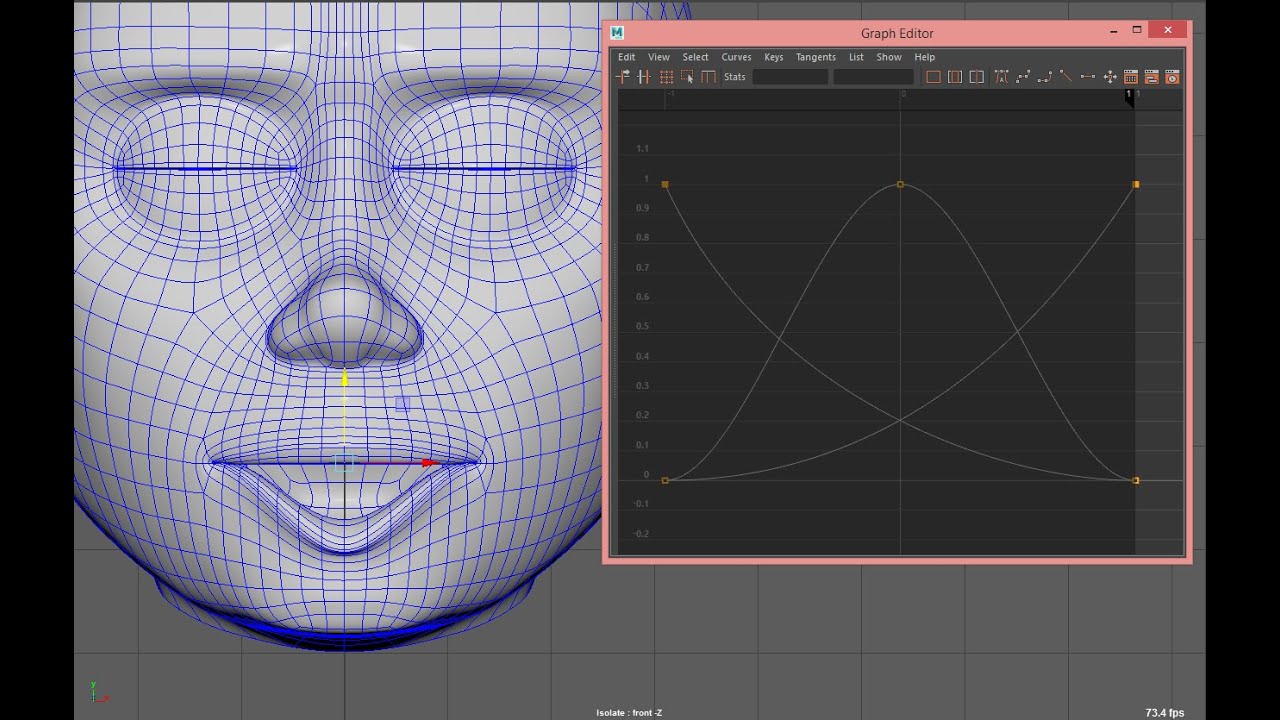Image resolution: width=1280 pixels, height=720 pixels.
Task: Select the Insert Keys tool icon
Action: (x=644, y=77)
